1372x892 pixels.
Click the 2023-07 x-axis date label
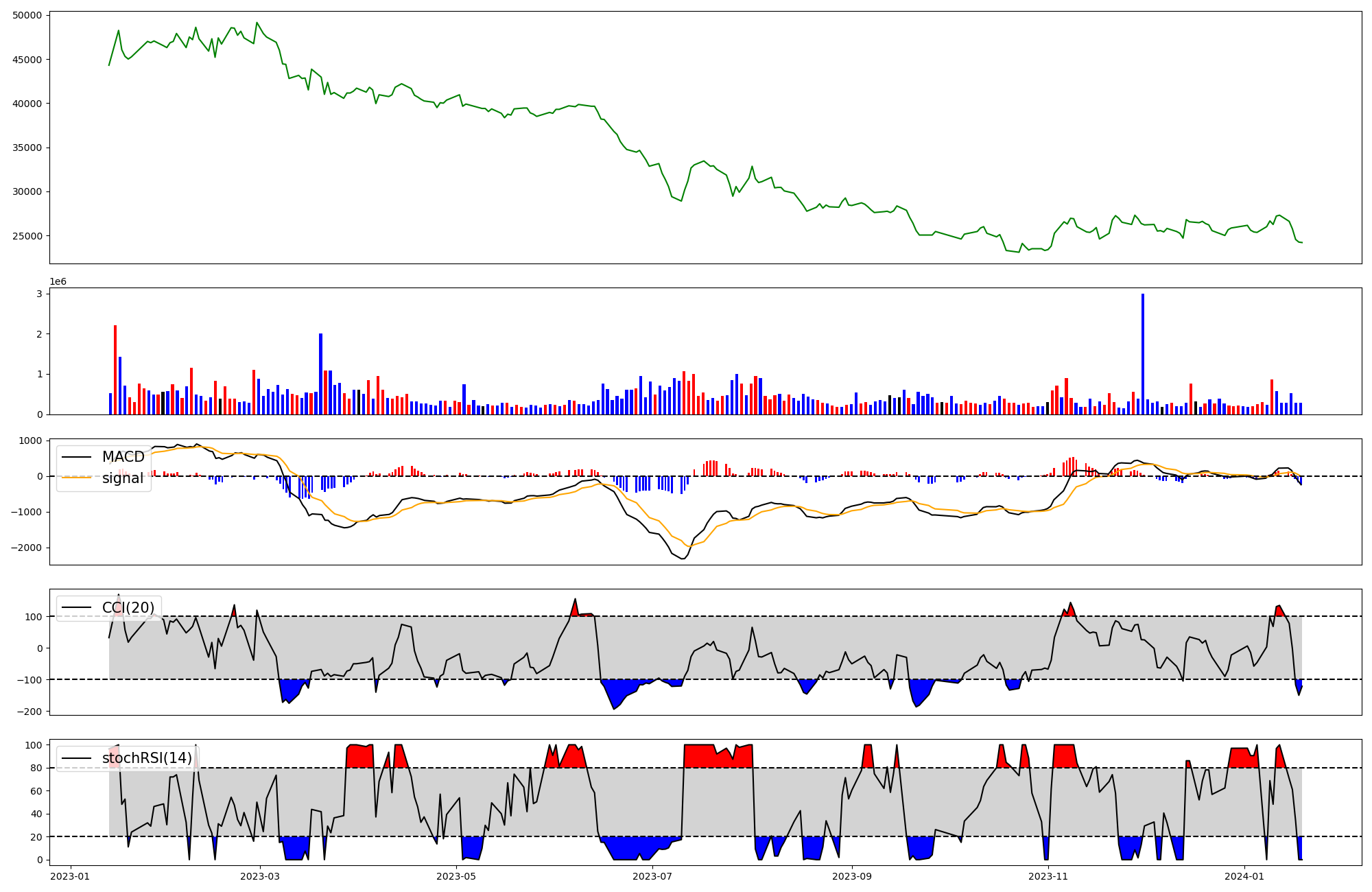[652, 876]
